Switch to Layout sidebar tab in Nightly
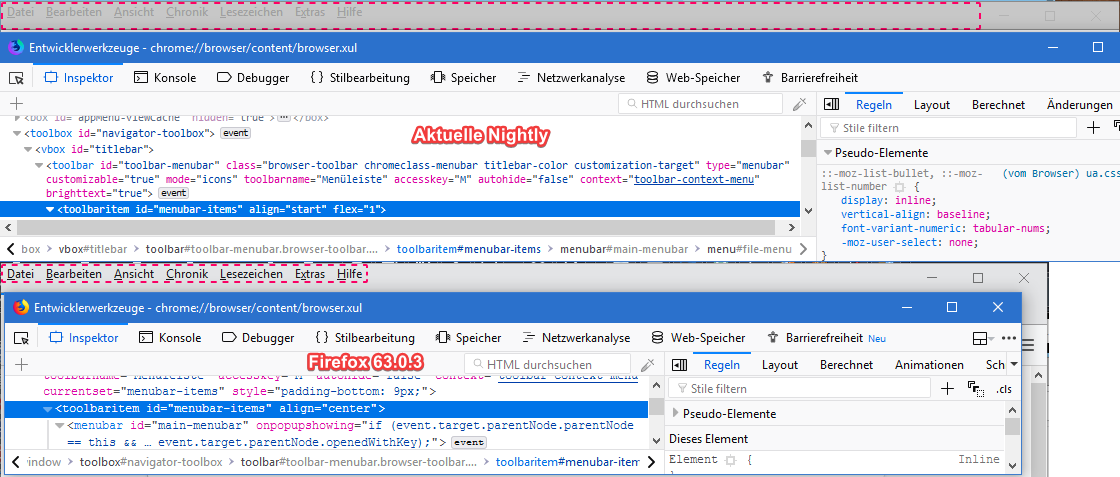Image resolution: width=1120 pixels, height=477 pixels. (x=931, y=105)
